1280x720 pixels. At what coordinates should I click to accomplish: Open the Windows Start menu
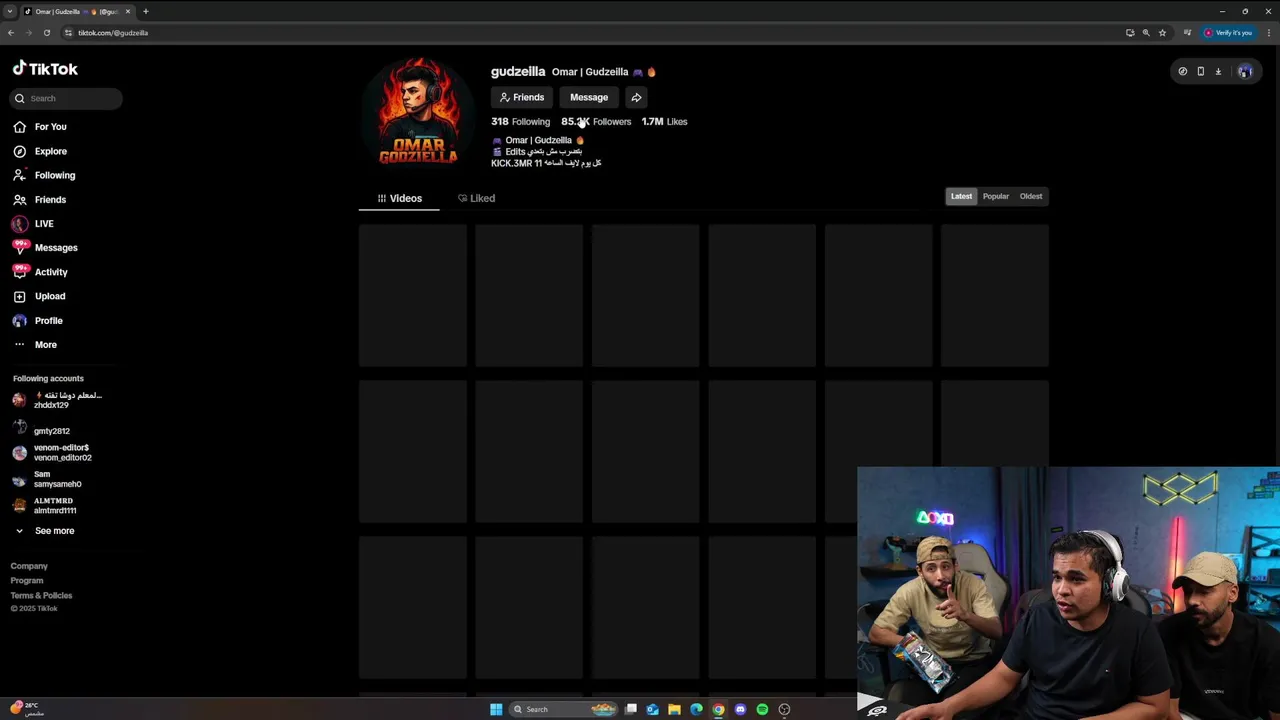pyautogui.click(x=496, y=709)
